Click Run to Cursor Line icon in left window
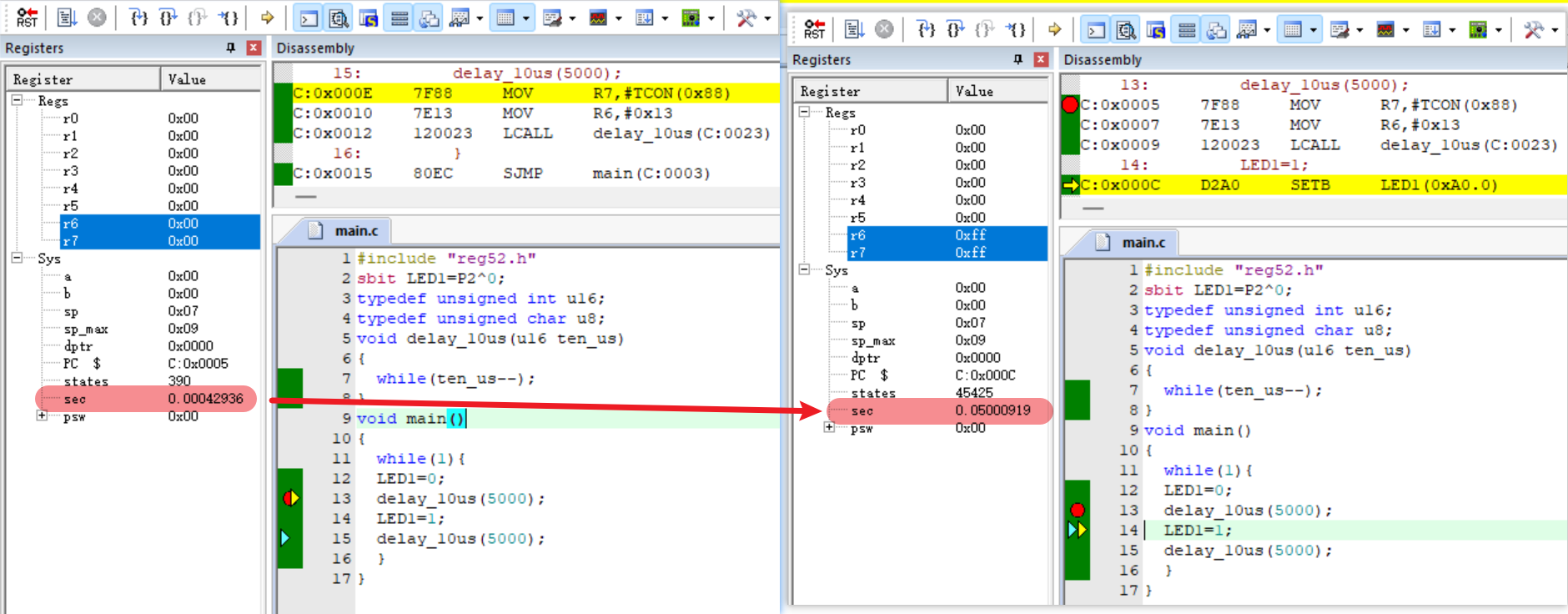 (x=228, y=18)
